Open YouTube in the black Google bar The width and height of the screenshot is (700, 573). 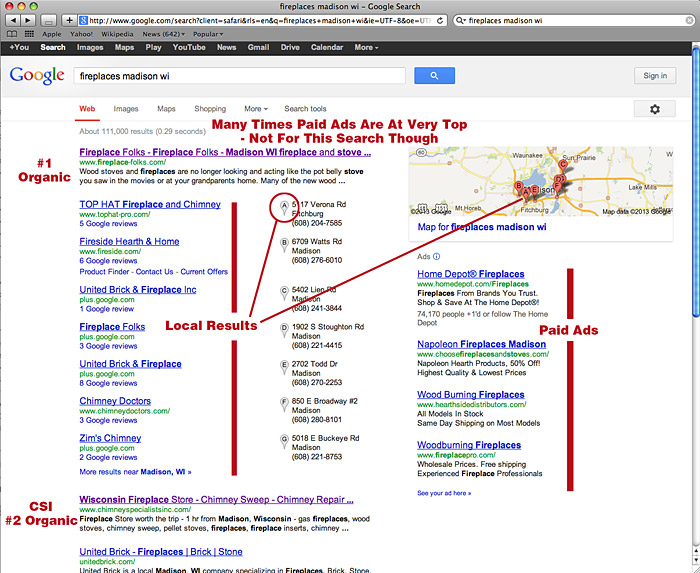[189, 47]
